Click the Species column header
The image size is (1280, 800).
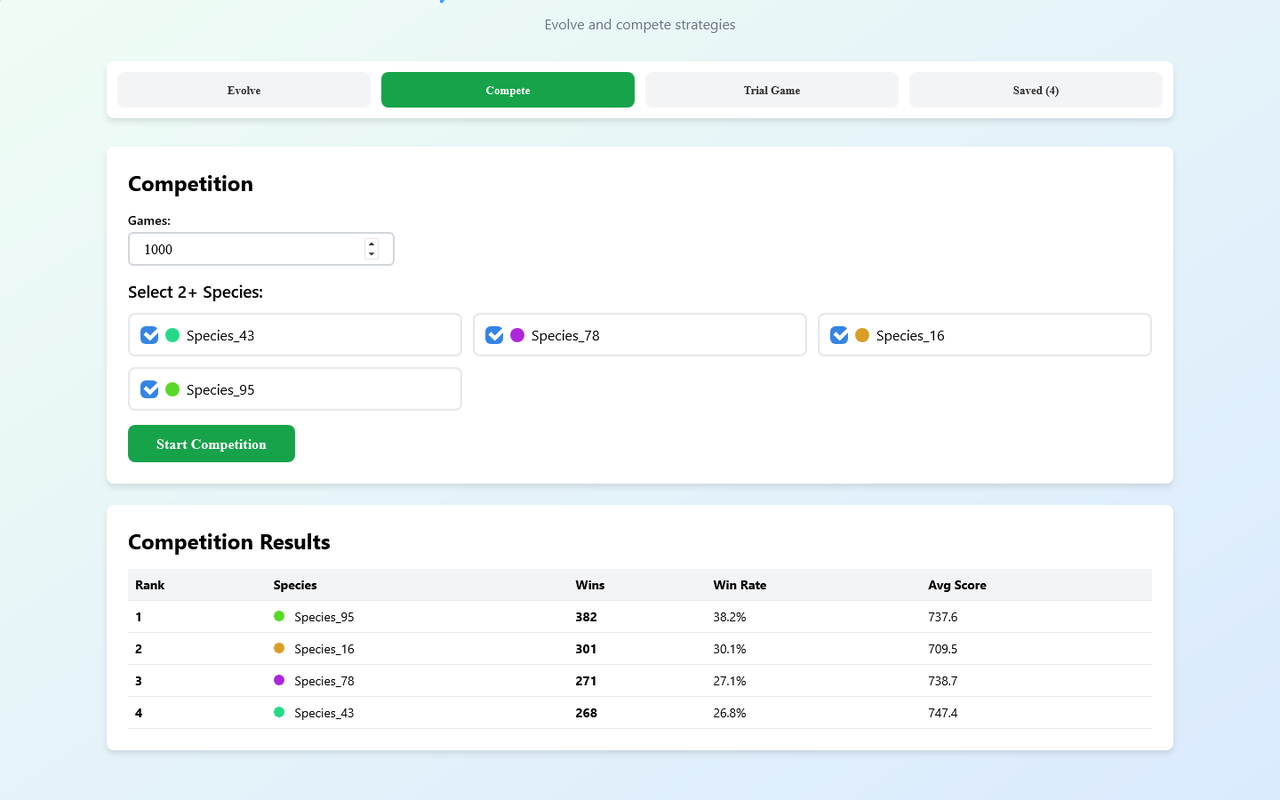(x=295, y=585)
